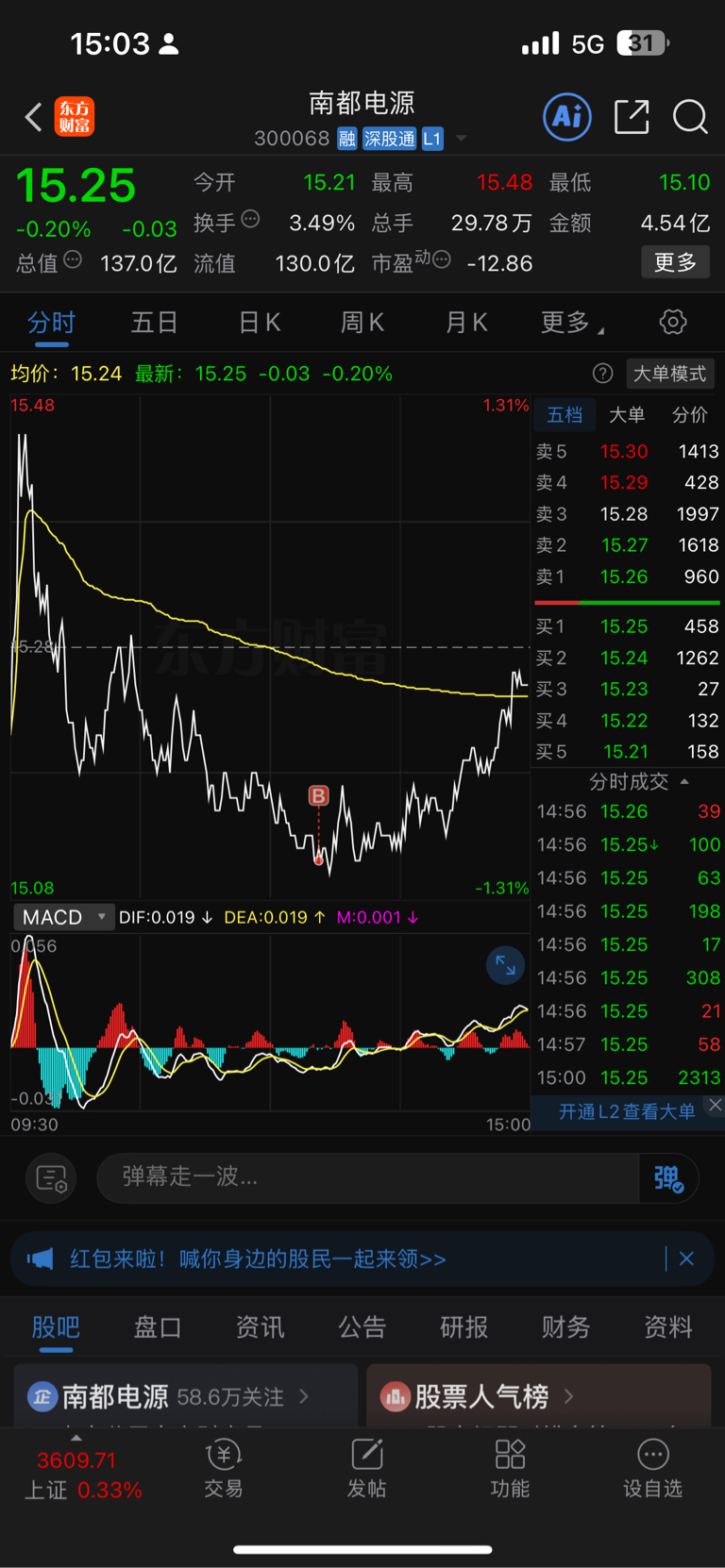Switch to 资讯 tab
This screenshot has width=725, height=1568.
point(260,1327)
